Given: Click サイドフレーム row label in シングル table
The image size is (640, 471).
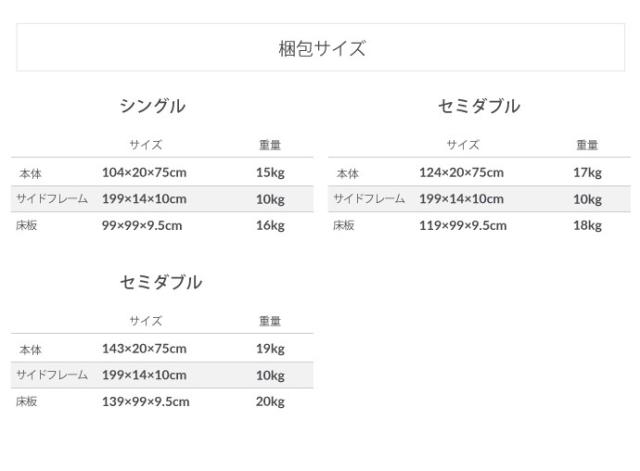Looking at the screenshot, I should tap(52, 199).
